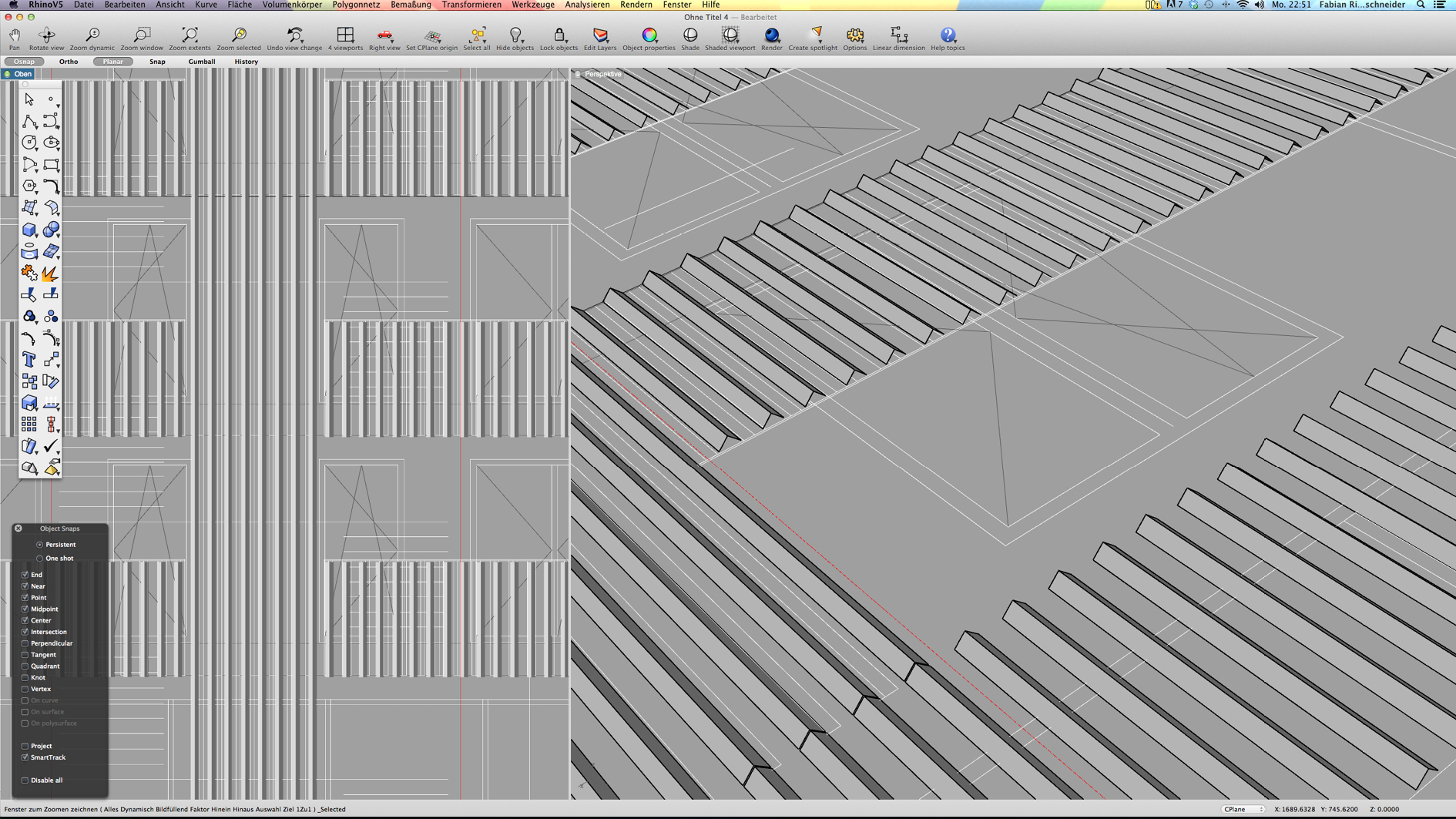Select the arrow pointer tool
This screenshot has height=819, width=1456.
tap(29, 99)
